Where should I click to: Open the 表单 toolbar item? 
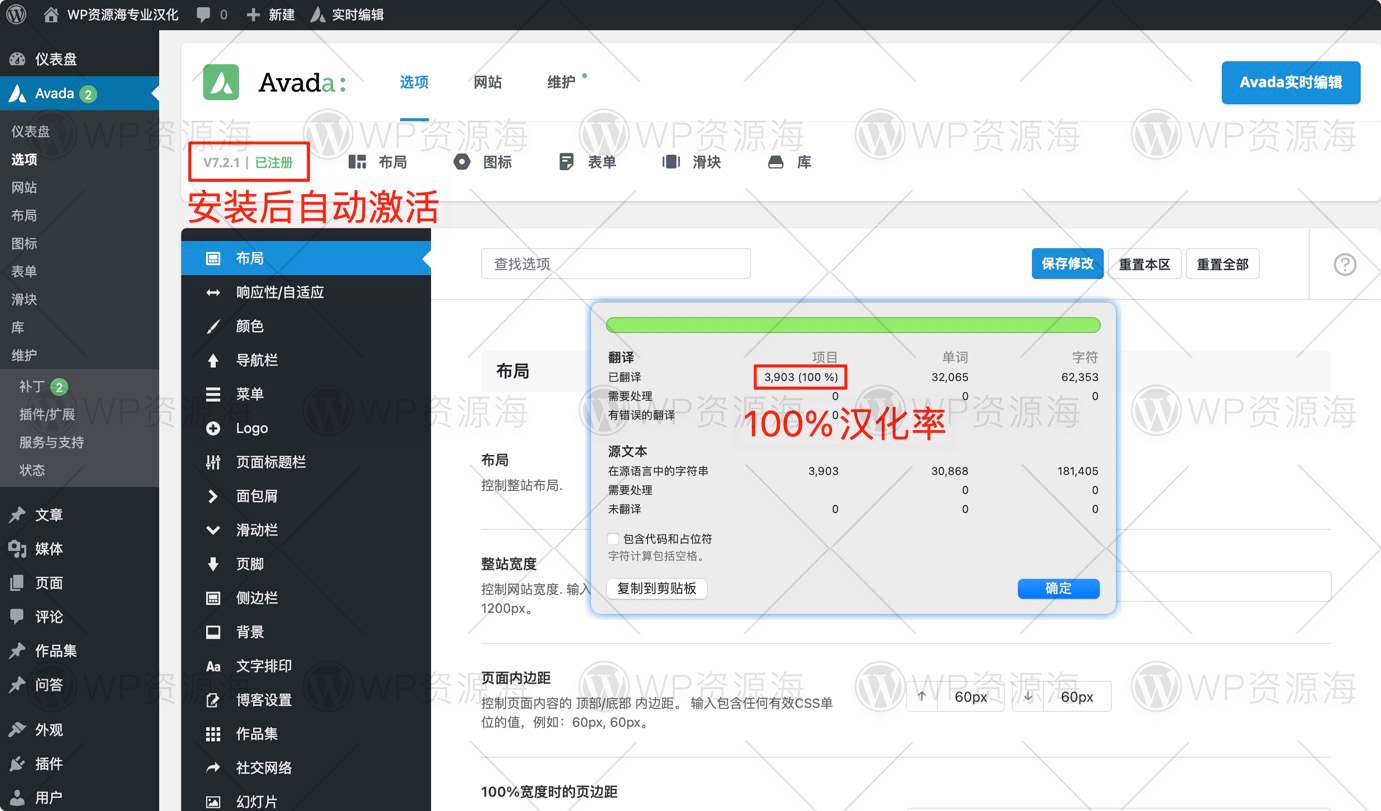tap(588, 162)
